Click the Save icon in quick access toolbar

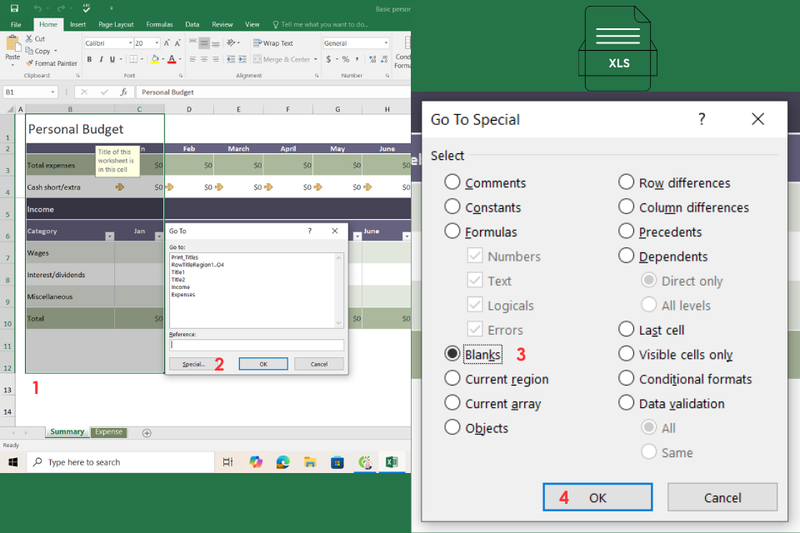tap(14, 8)
